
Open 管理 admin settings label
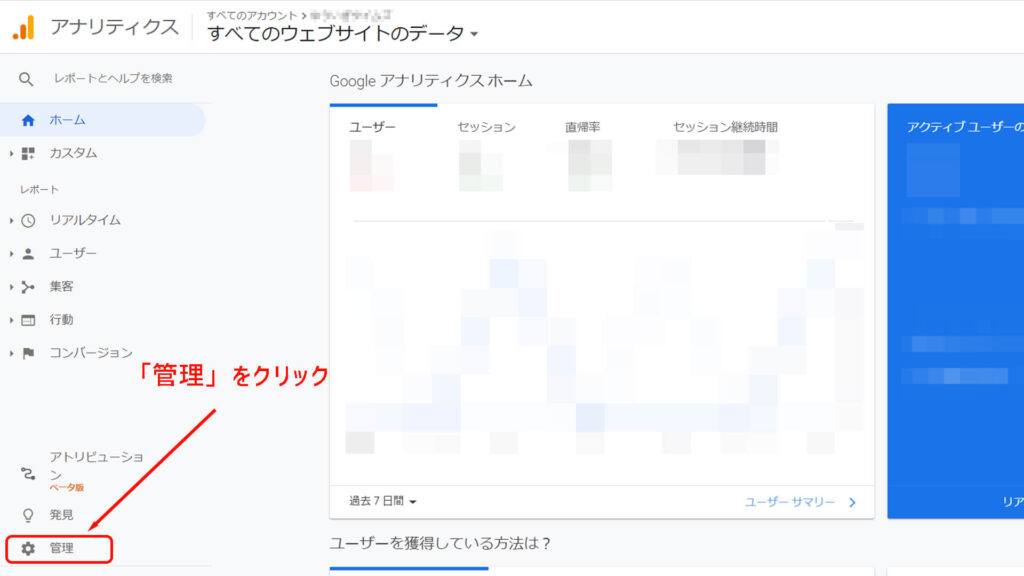(x=61, y=549)
